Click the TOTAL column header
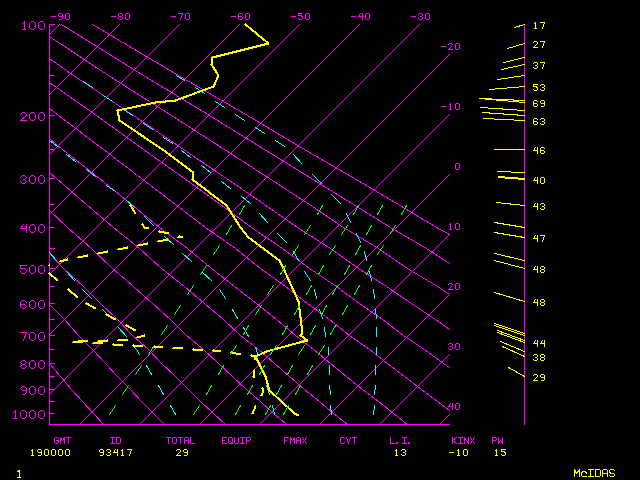Image resolution: width=640 pixels, height=480 pixels. pos(181,440)
